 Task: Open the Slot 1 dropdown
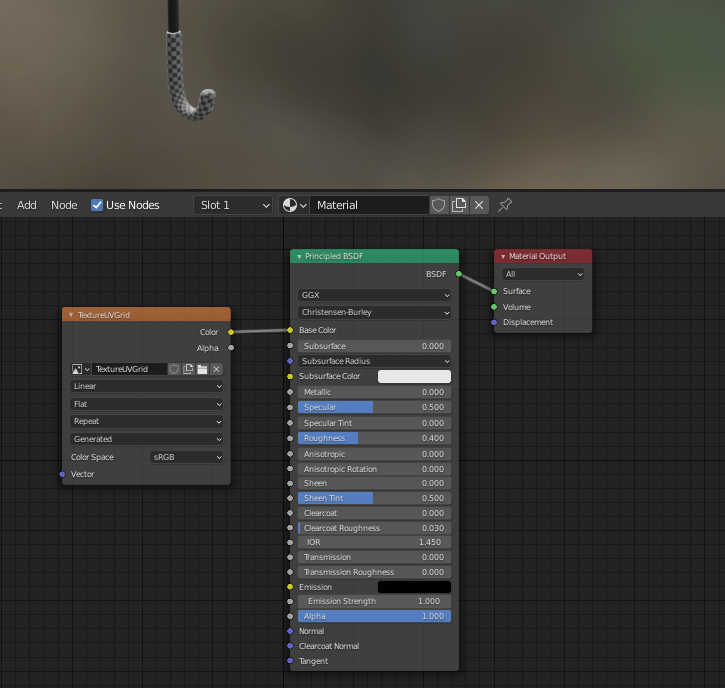pyautogui.click(x=233, y=205)
